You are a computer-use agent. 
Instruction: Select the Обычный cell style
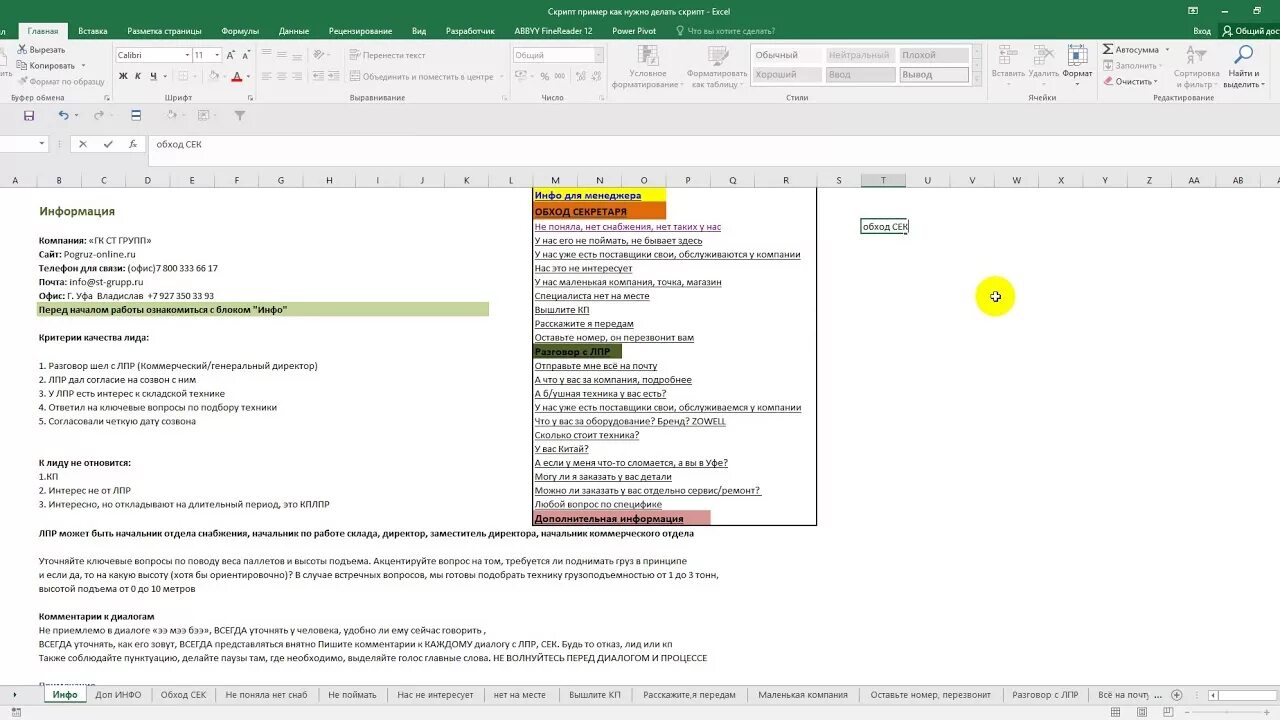(x=787, y=55)
